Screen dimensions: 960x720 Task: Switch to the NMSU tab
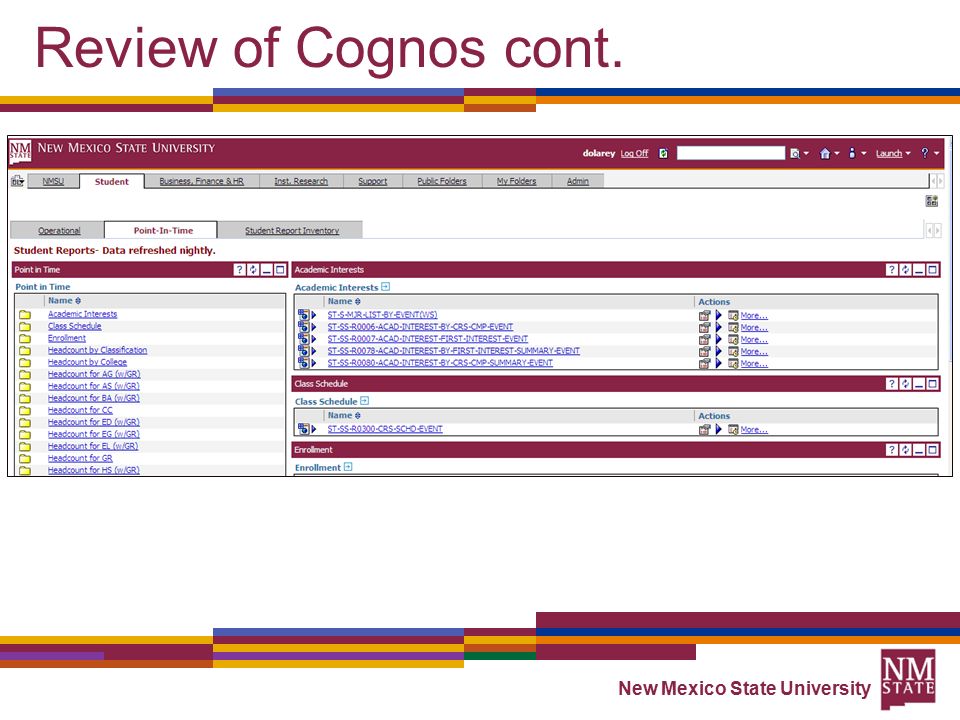pos(53,181)
